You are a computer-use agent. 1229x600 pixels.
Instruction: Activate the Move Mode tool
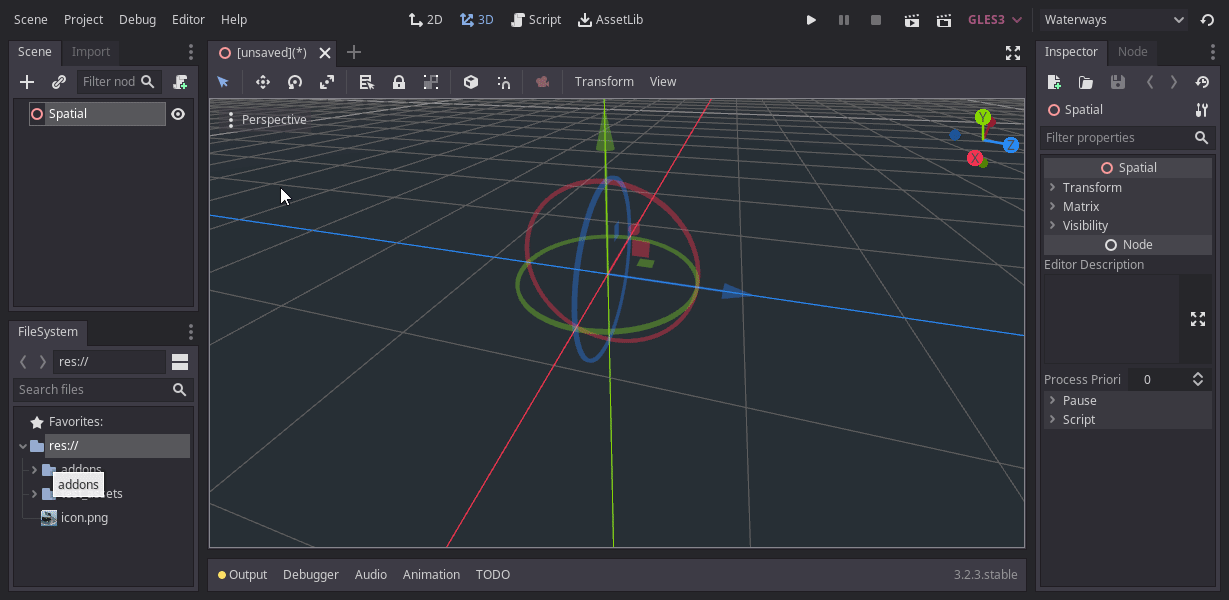(263, 82)
